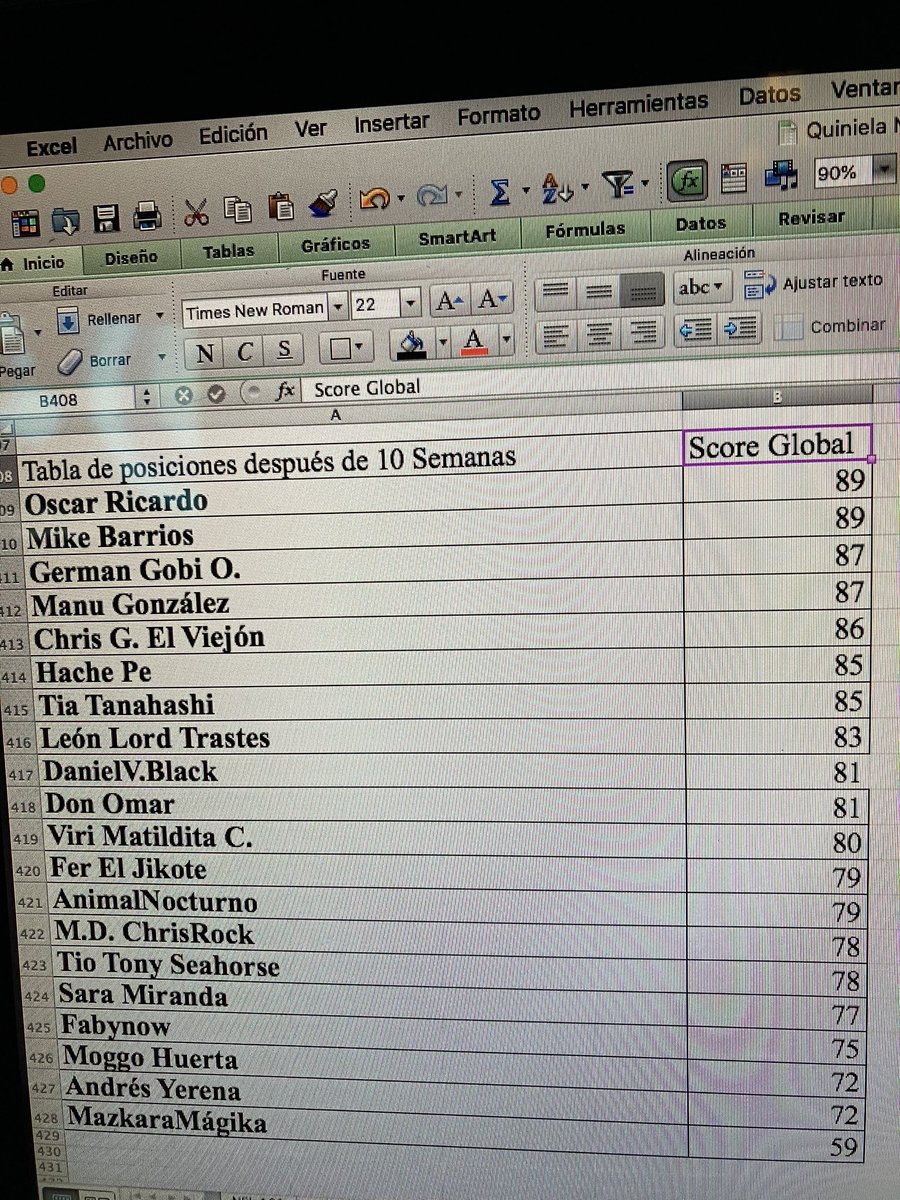Toggle align text left button

556,335
